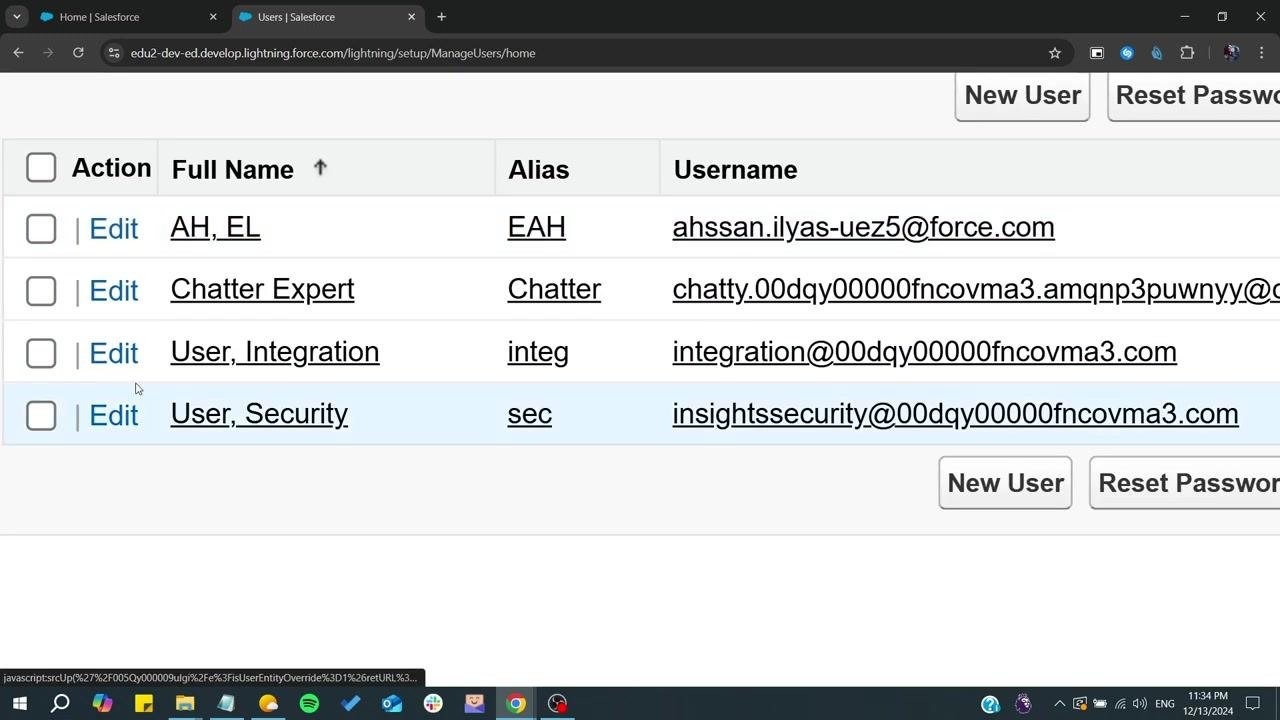Check the box for AH, EL
The height and width of the screenshot is (720, 1280).
41,229
